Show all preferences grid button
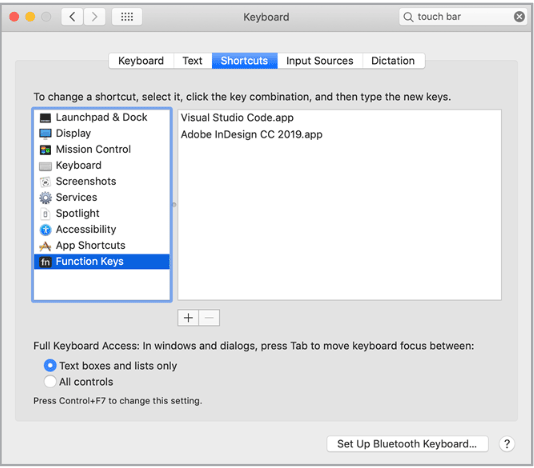The width and height of the screenshot is (534, 468). pos(127,16)
